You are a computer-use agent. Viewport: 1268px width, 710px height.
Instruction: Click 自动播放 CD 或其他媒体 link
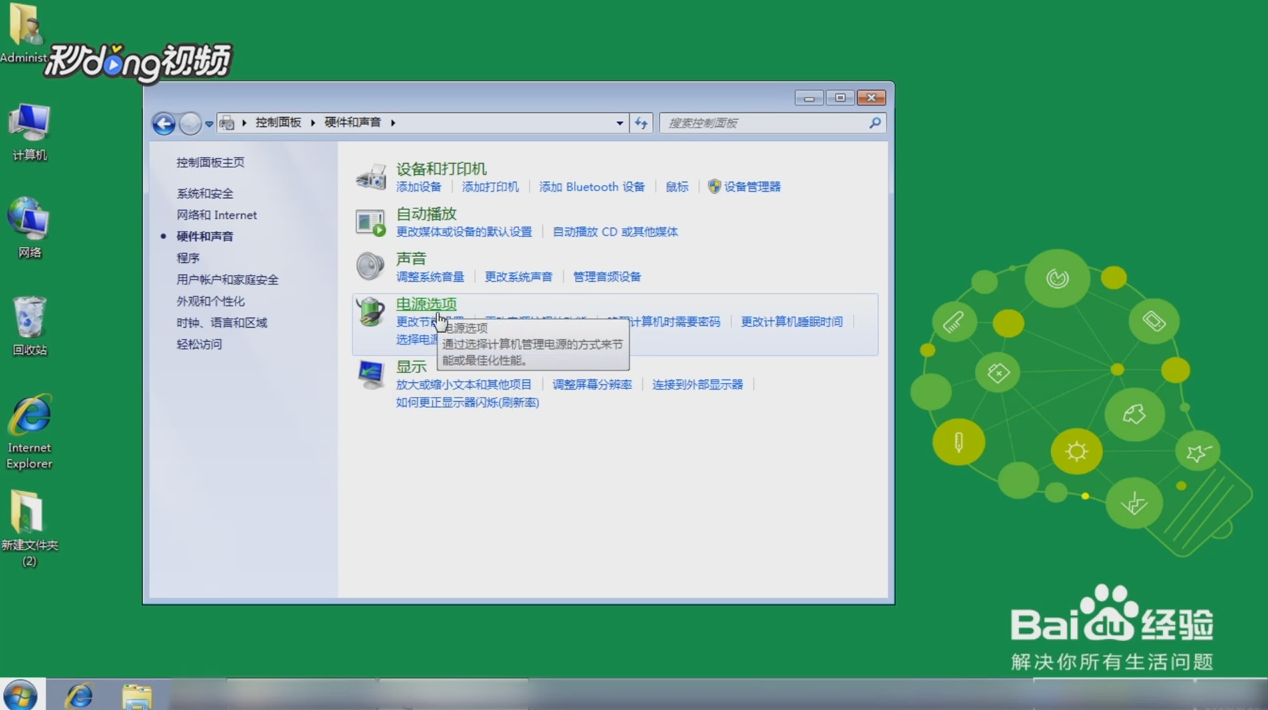(x=615, y=232)
